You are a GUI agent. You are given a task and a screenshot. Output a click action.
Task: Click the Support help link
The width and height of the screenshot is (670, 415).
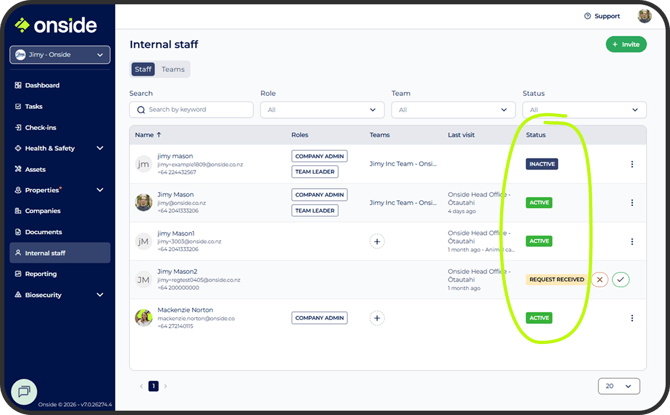click(602, 16)
